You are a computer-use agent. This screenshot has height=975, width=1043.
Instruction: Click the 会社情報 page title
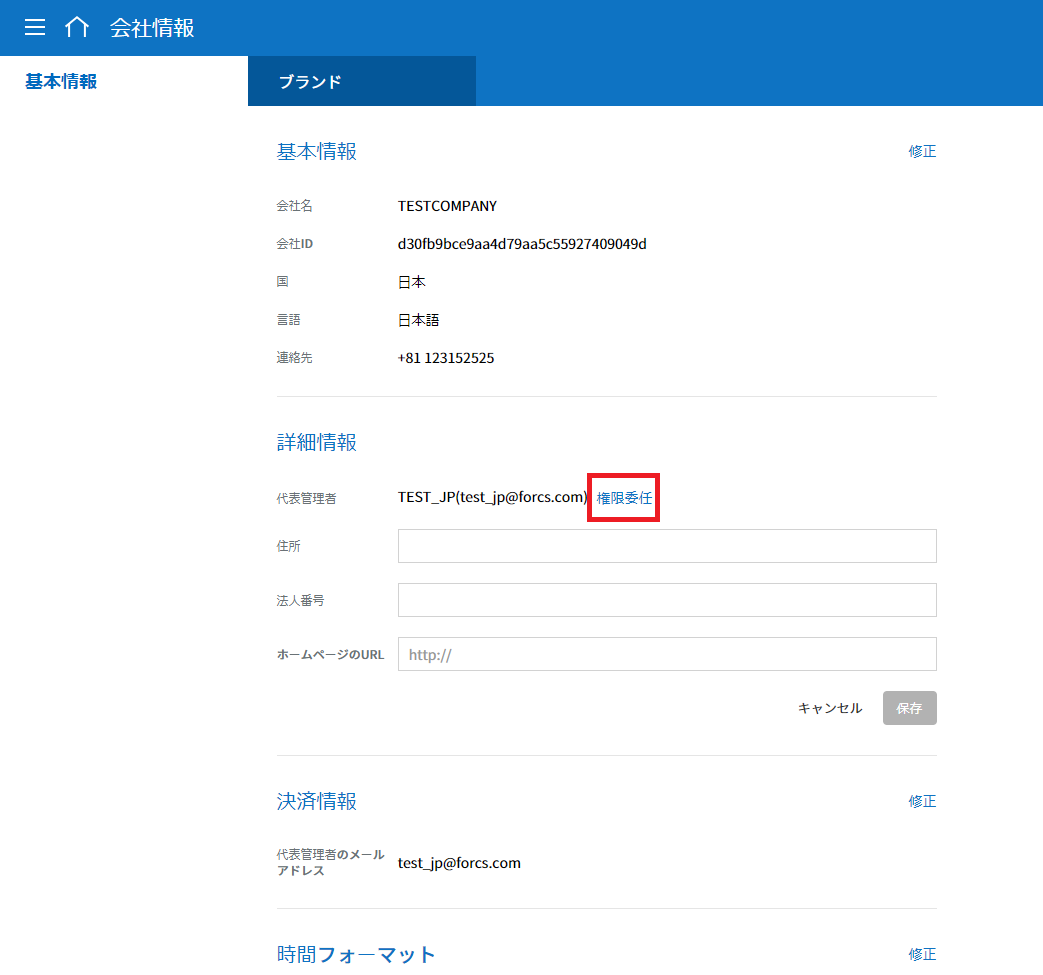click(152, 28)
